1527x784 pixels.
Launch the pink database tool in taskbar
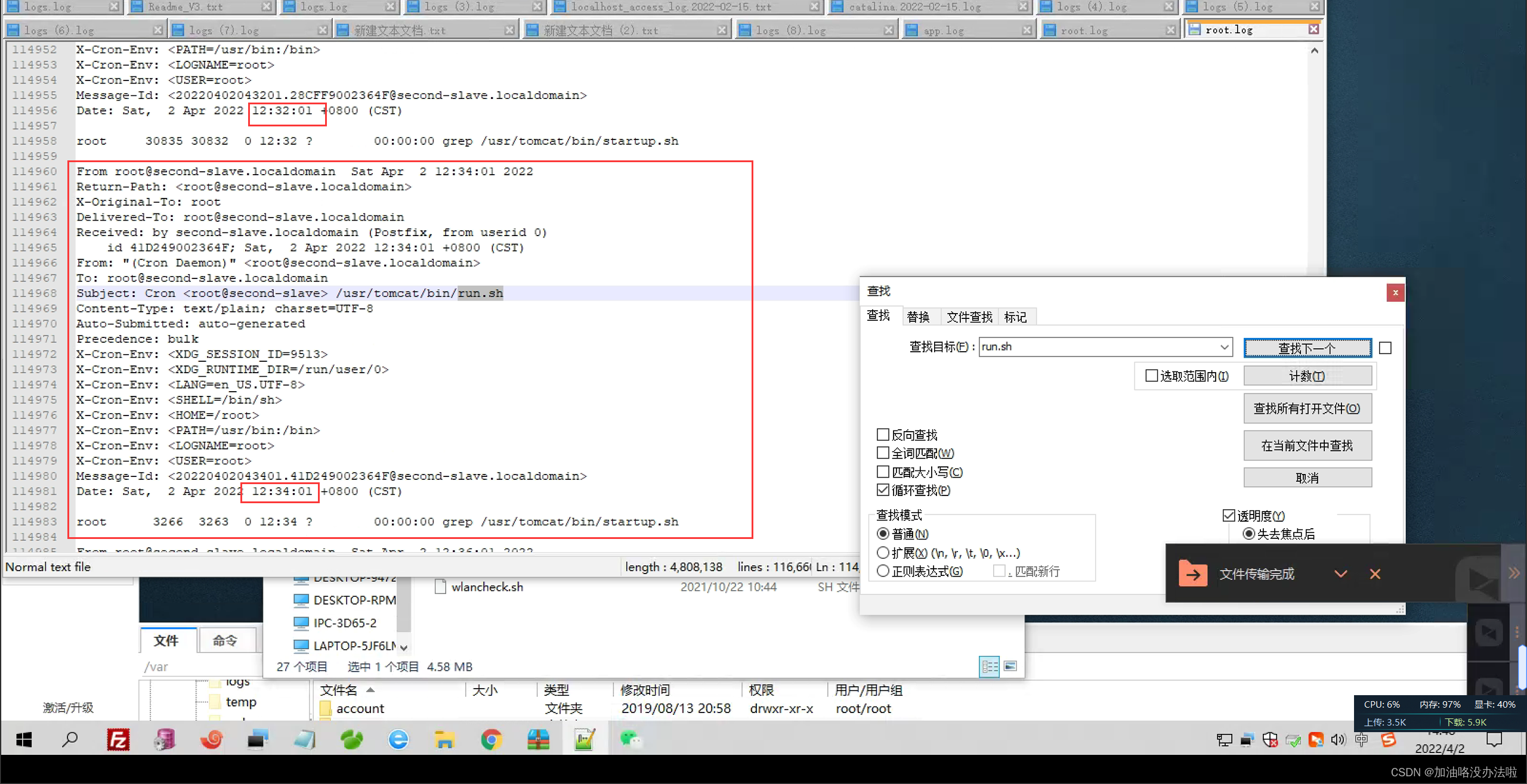pyautogui.click(x=165, y=740)
